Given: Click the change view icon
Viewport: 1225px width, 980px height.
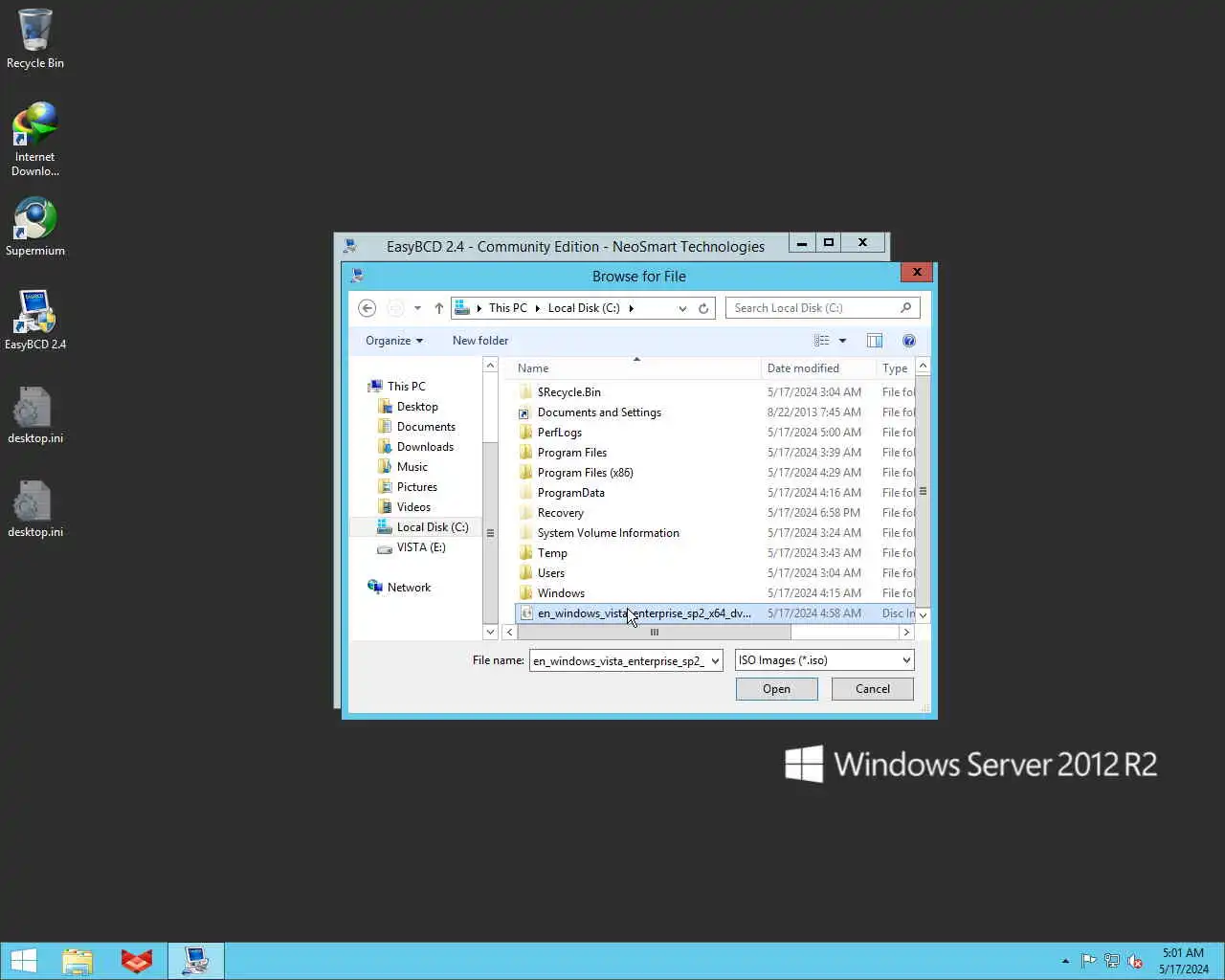Looking at the screenshot, I should (x=821, y=341).
